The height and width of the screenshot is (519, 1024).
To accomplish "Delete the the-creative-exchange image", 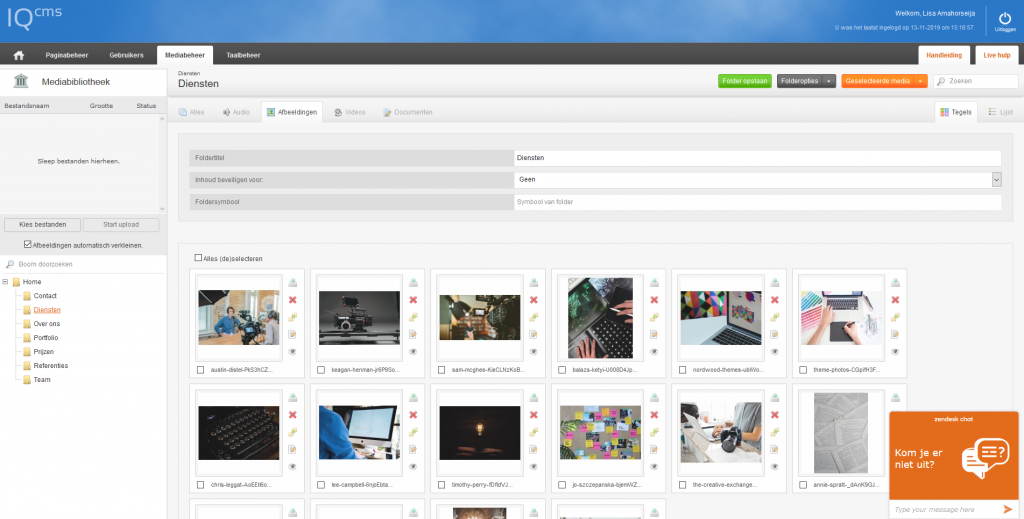I will pos(775,415).
